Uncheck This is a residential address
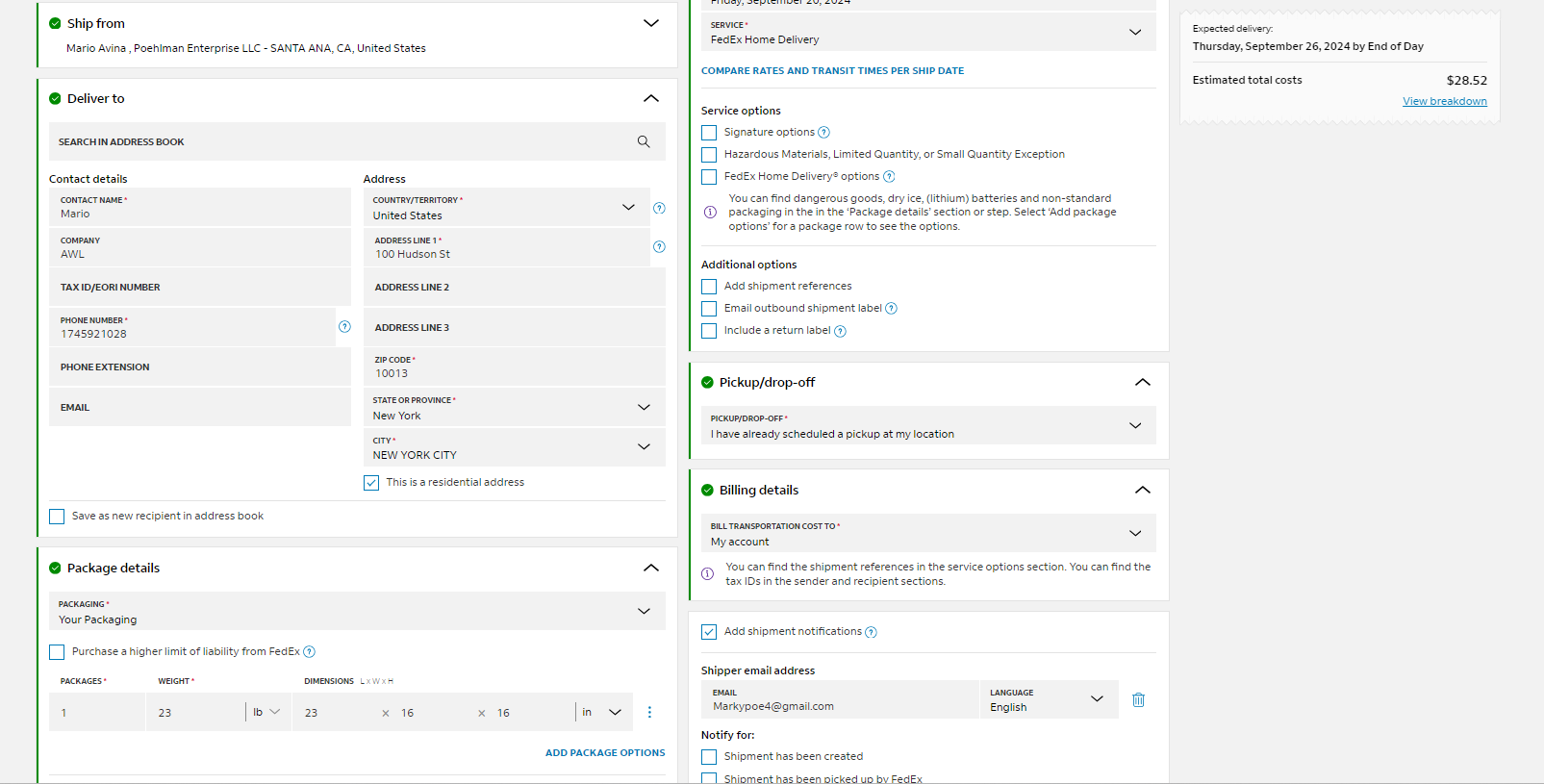 371,483
